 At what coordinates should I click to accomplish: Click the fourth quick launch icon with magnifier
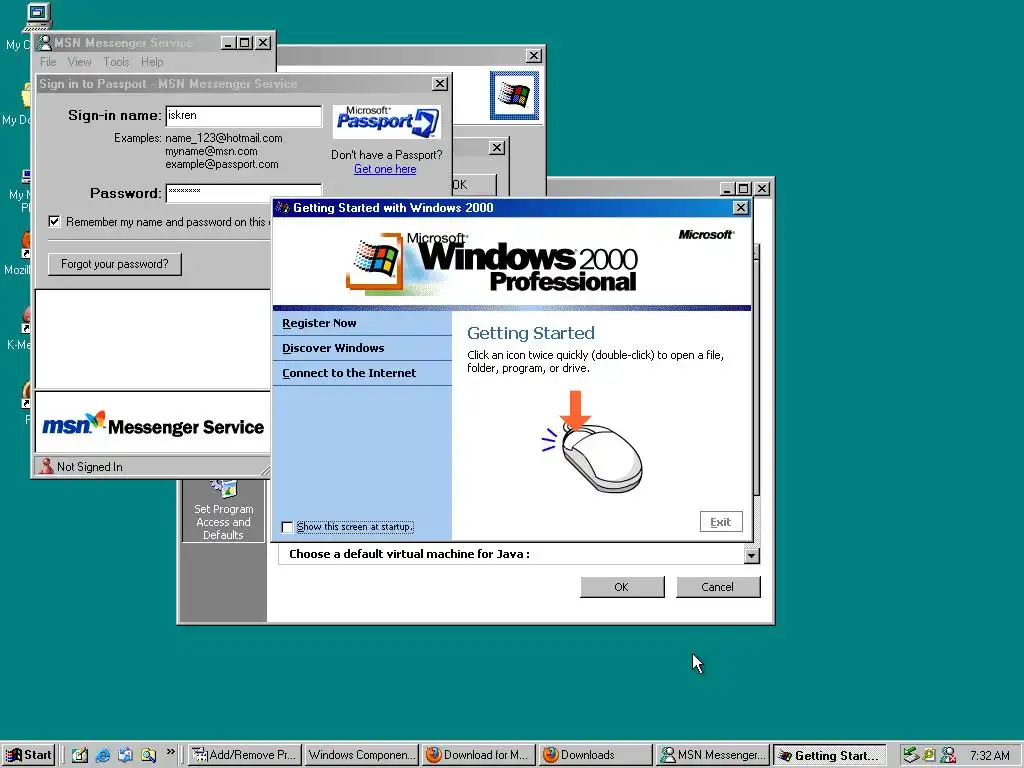148,755
